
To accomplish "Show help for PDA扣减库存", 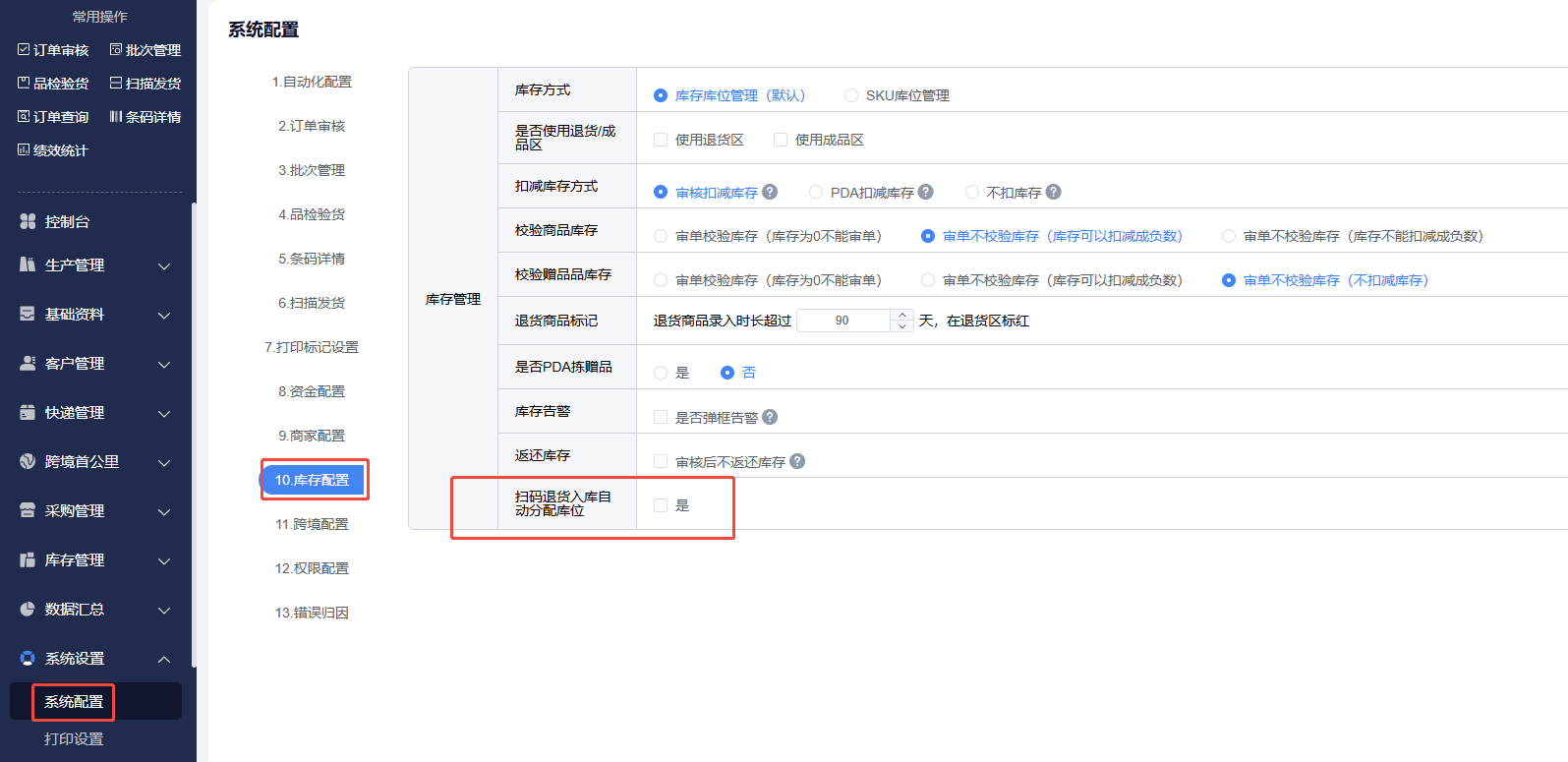I will [926, 192].
